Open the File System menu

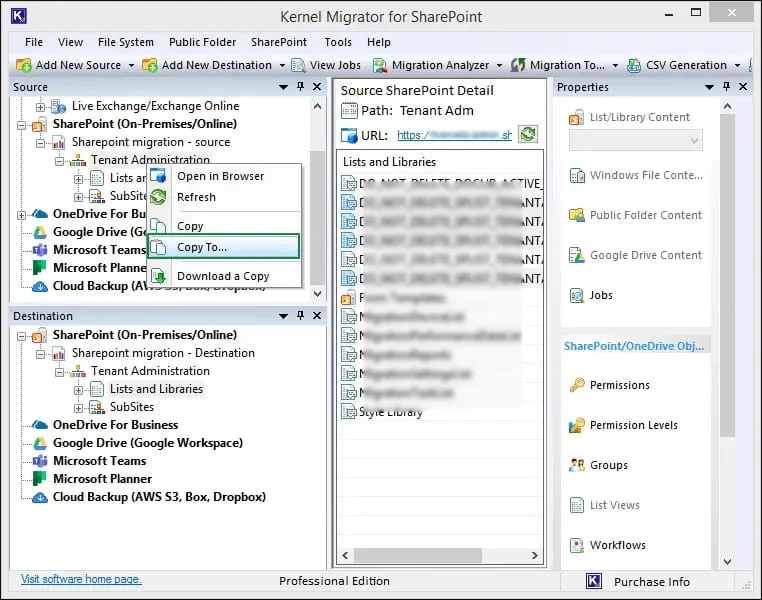point(126,42)
